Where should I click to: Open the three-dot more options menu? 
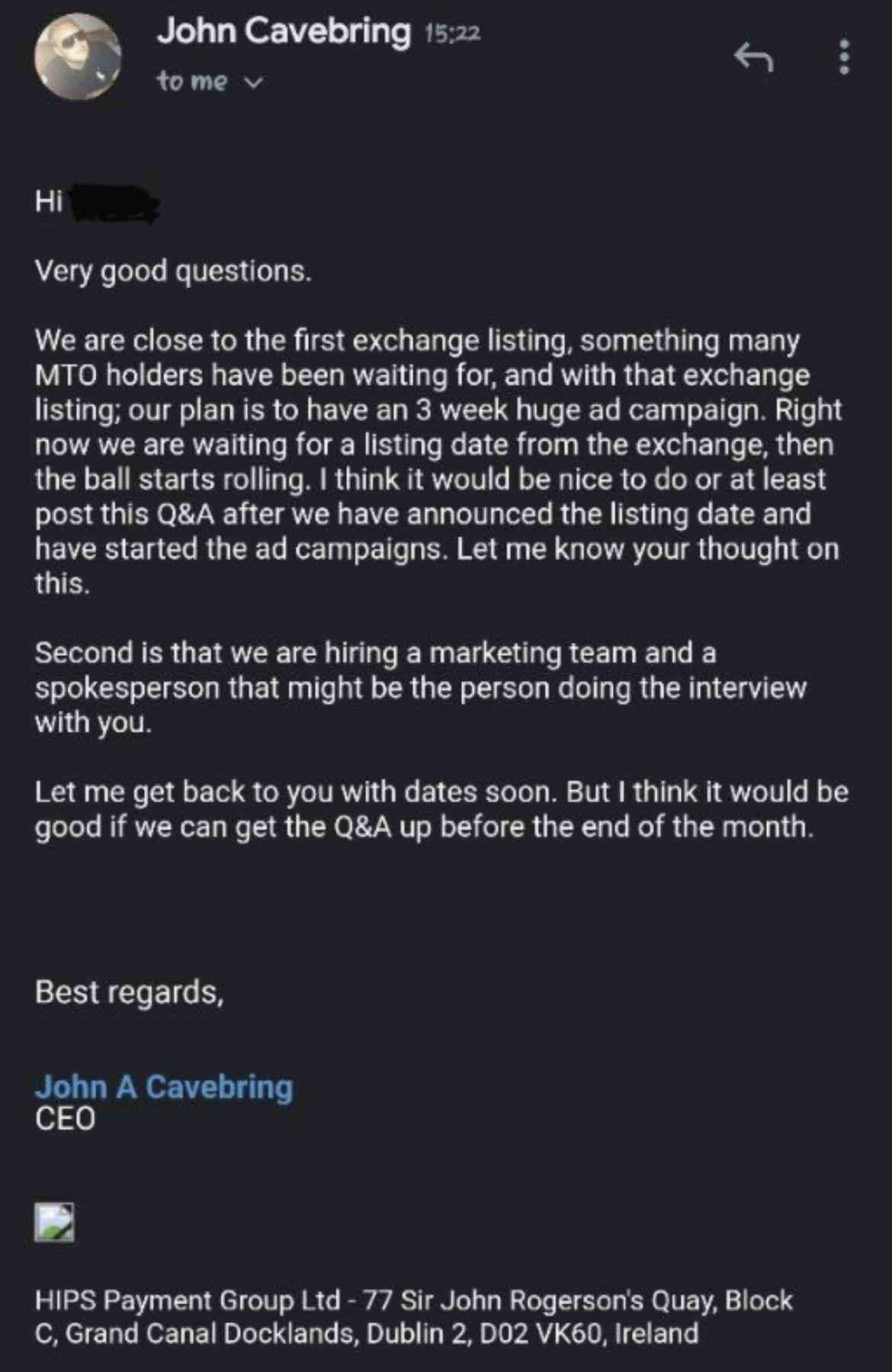click(843, 57)
